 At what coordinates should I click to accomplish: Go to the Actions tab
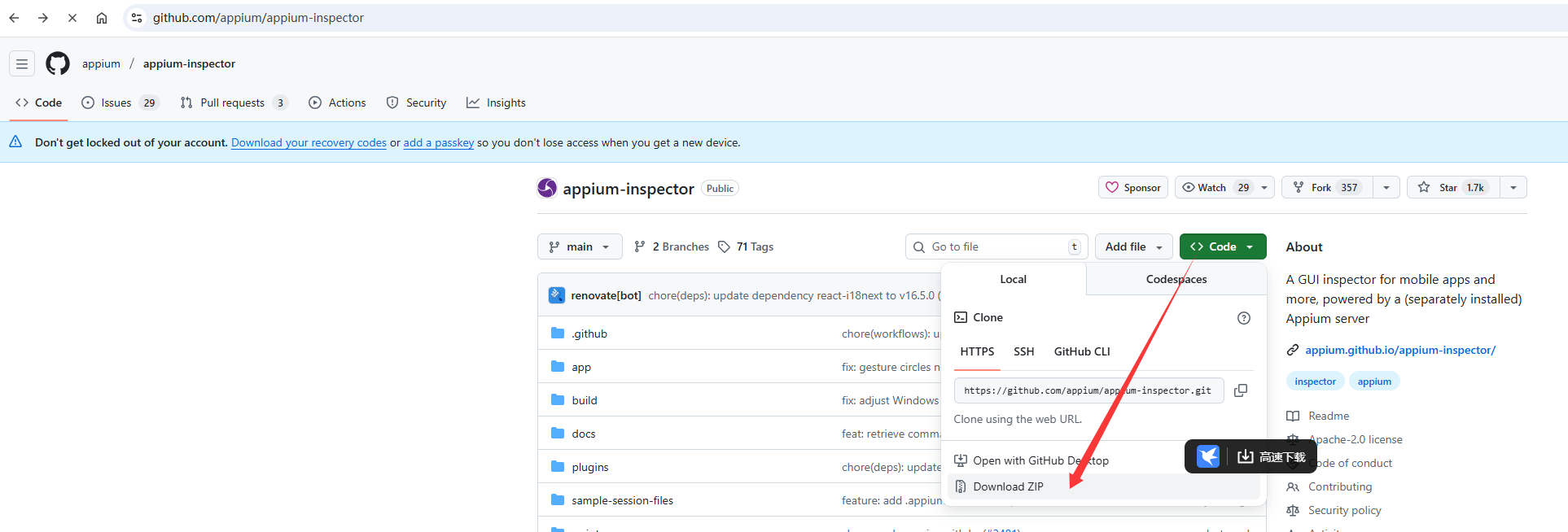338,102
